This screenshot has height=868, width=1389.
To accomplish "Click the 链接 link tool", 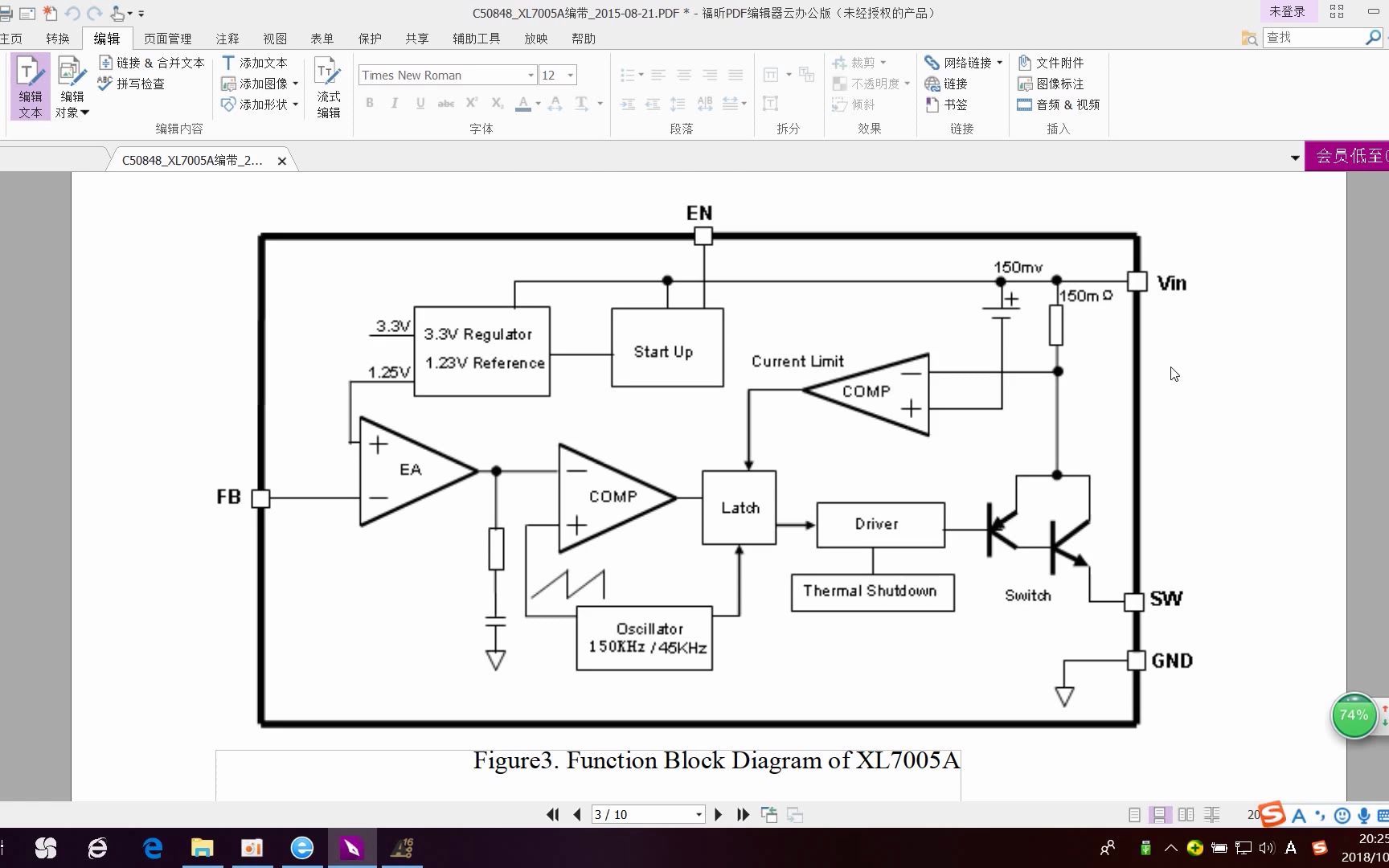I will point(946,84).
